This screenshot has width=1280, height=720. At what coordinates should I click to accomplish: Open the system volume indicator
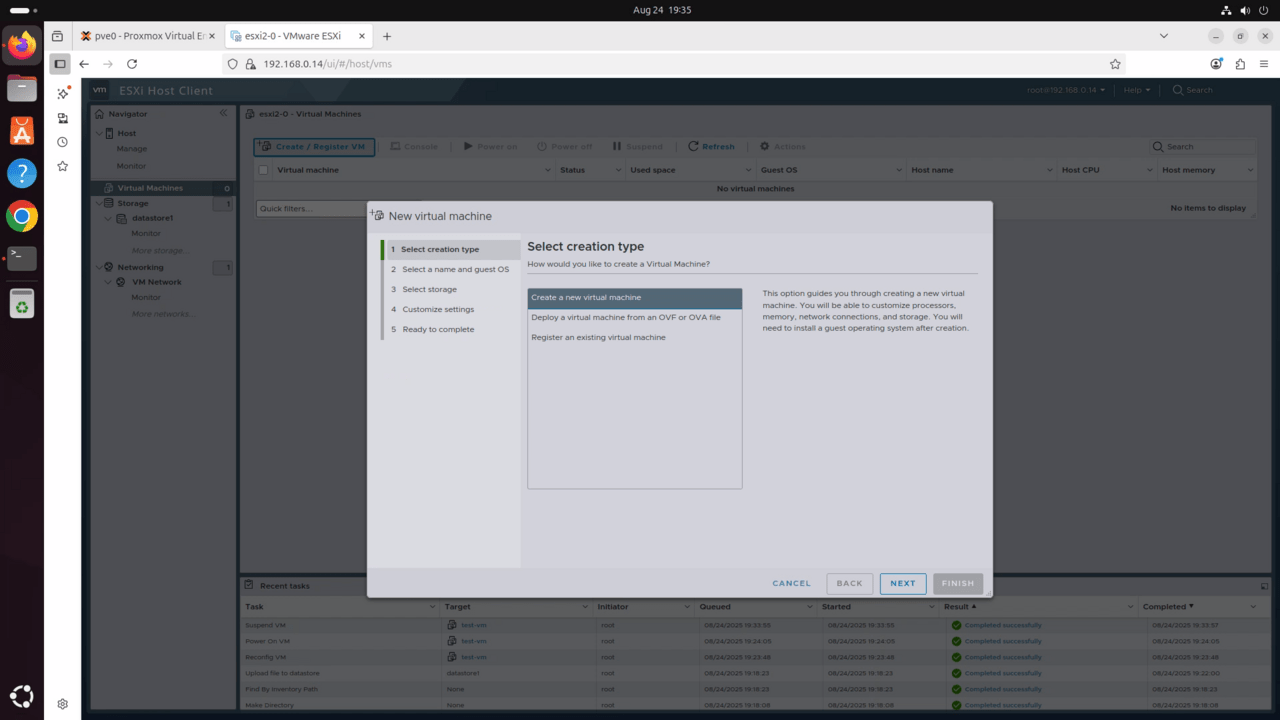[1246, 10]
